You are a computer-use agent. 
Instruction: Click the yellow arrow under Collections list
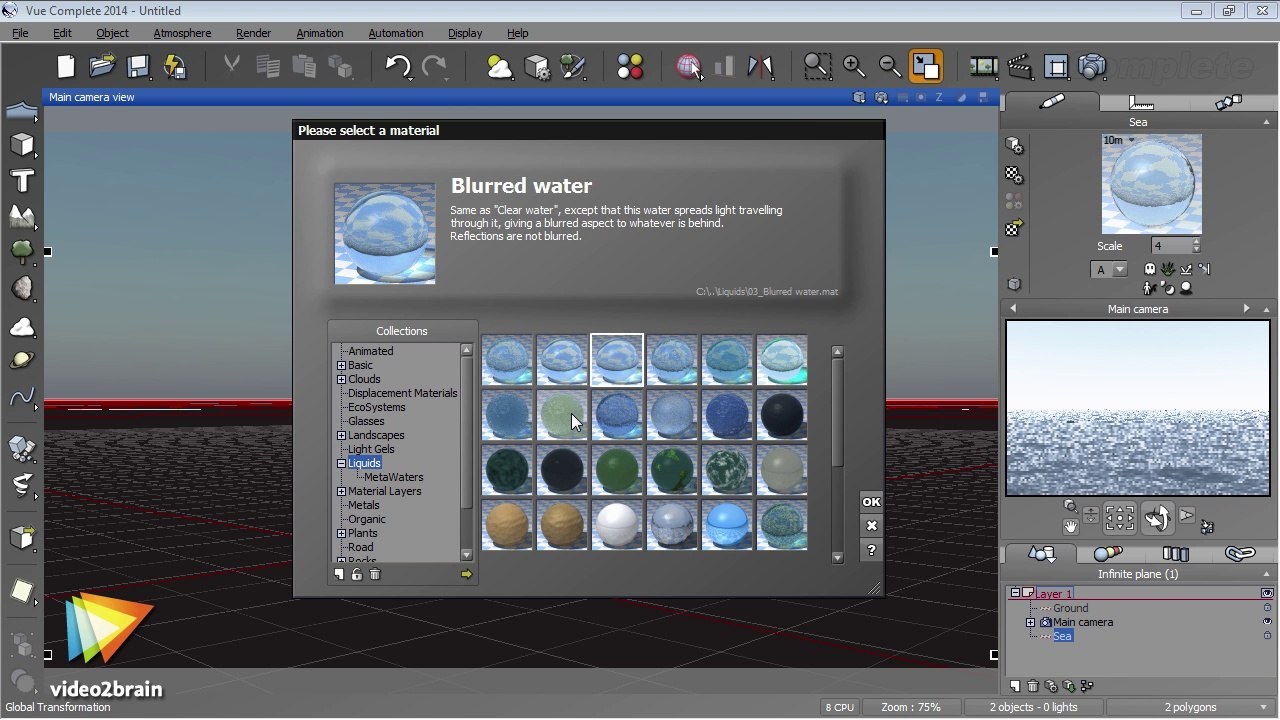(466, 574)
